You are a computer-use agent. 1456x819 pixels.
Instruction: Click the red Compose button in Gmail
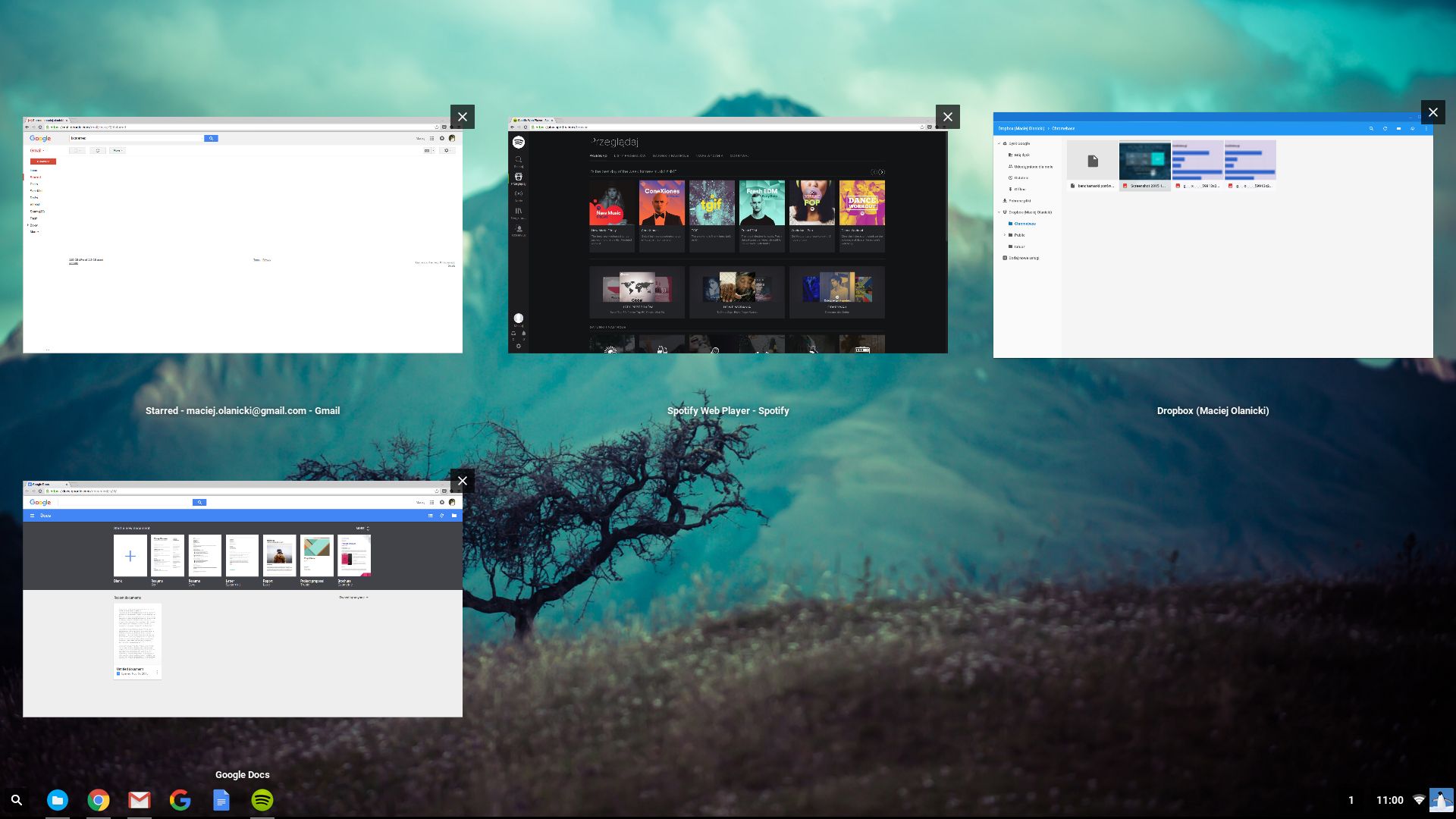(43, 162)
